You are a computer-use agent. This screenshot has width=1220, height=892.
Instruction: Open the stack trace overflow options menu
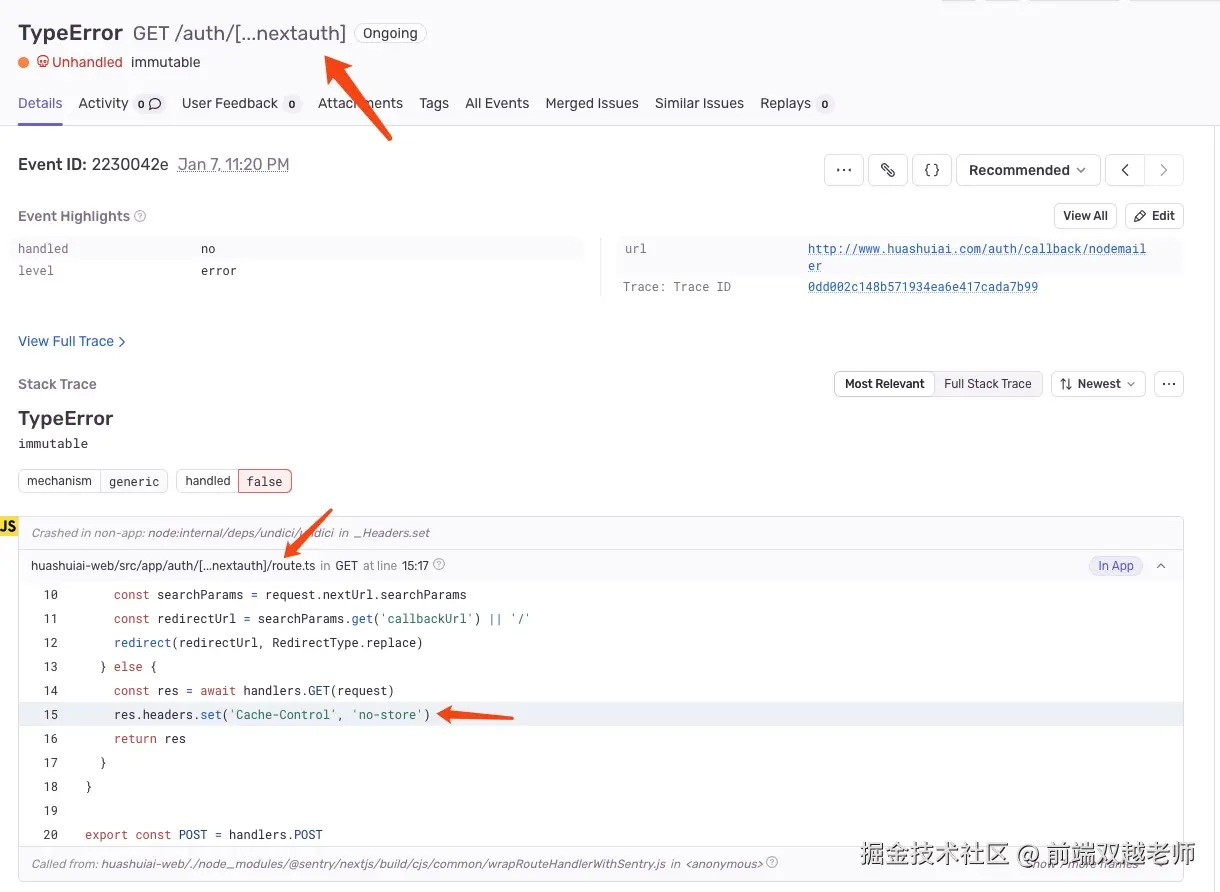tap(1169, 383)
